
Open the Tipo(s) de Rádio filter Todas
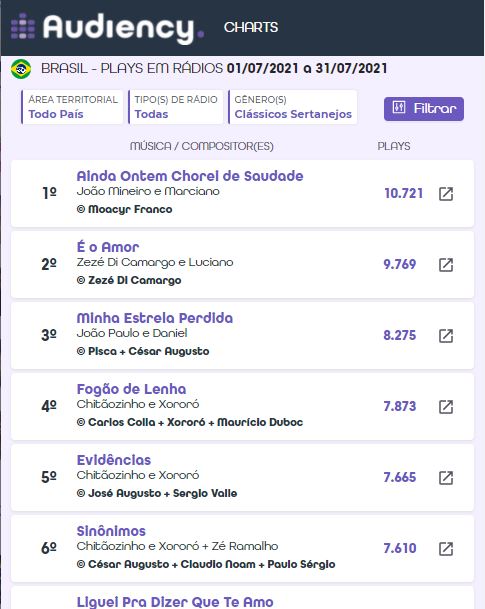pyautogui.click(x=176, y=107)
